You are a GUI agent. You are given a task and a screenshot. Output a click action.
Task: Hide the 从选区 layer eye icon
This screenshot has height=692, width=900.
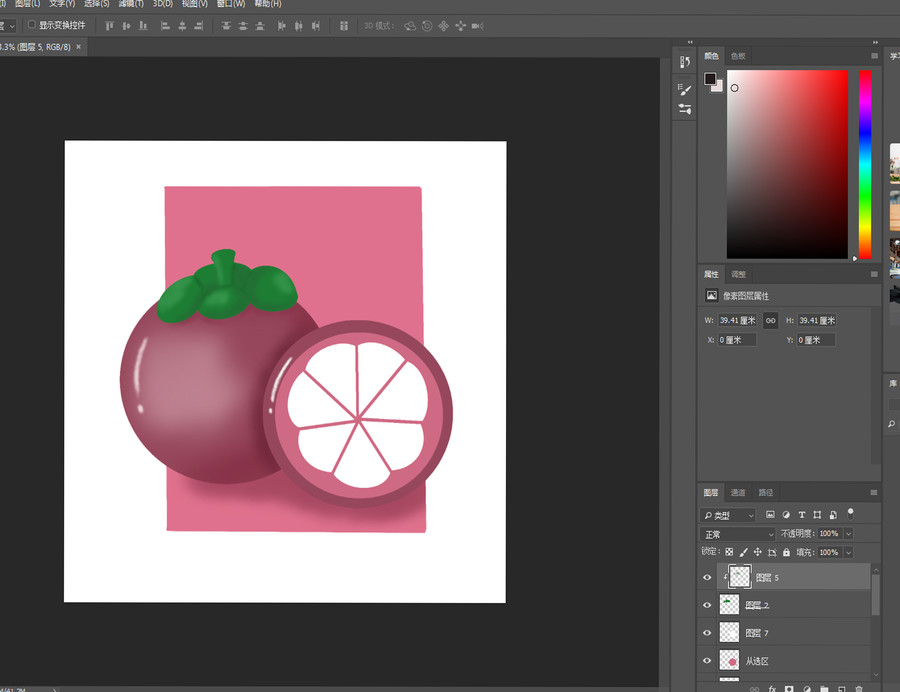click(707, 660)
